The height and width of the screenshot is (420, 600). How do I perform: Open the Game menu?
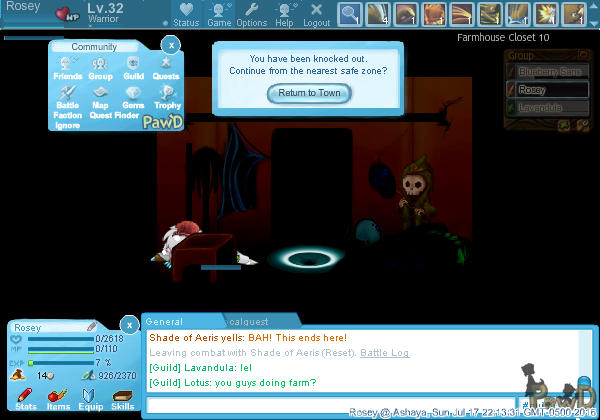click(220, 14)
